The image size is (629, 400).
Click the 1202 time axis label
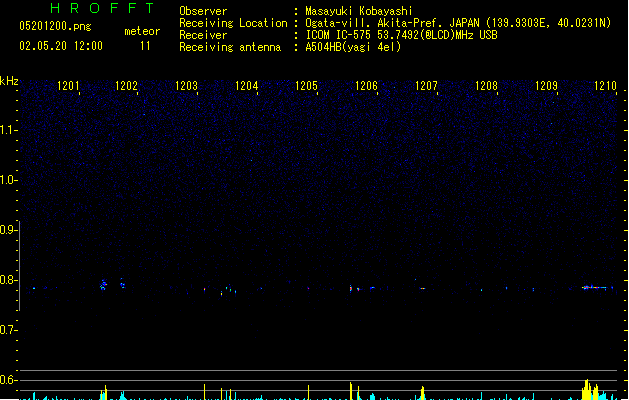point(126,86)
